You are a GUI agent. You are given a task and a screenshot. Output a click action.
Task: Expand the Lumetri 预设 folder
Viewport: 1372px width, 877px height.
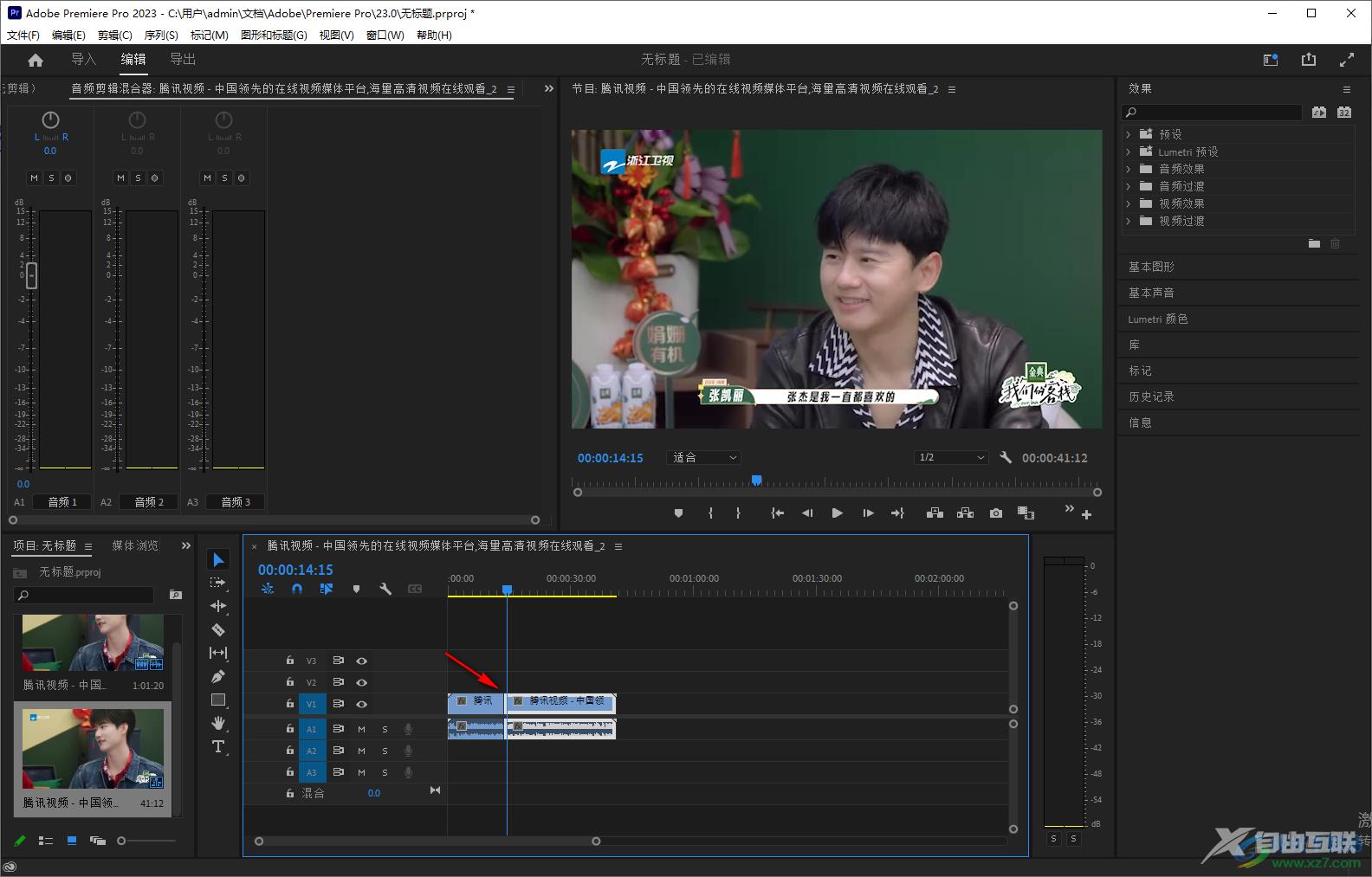(x=1129, y=152)
